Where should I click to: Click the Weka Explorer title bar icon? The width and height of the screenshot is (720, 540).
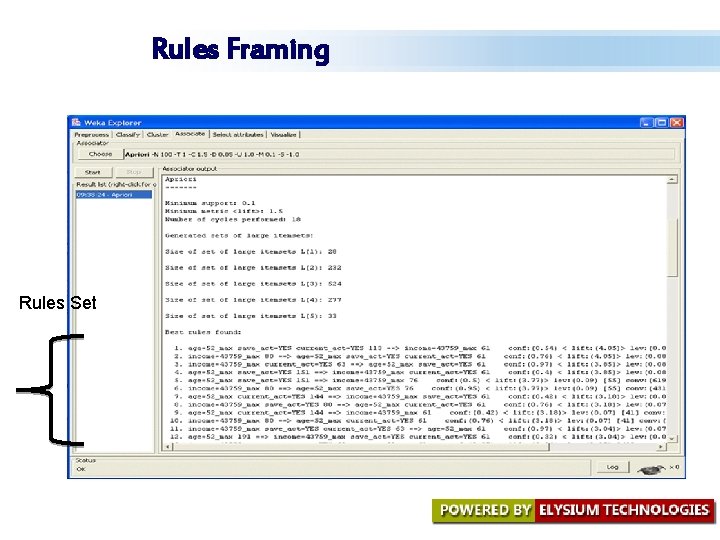(76, 122)
